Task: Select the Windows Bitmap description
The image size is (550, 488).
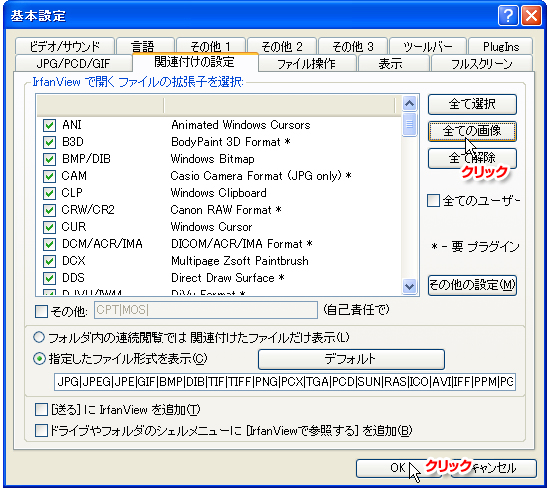Action: click(x=213, y=159)
